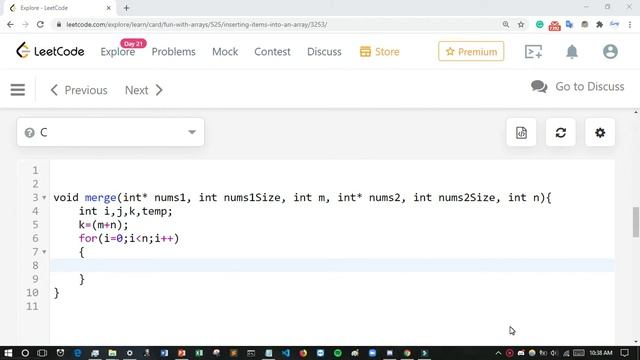Launch PowerPoint from the taskbar
This screenshot has height=360, width=640.
click(x=182, y=353)
